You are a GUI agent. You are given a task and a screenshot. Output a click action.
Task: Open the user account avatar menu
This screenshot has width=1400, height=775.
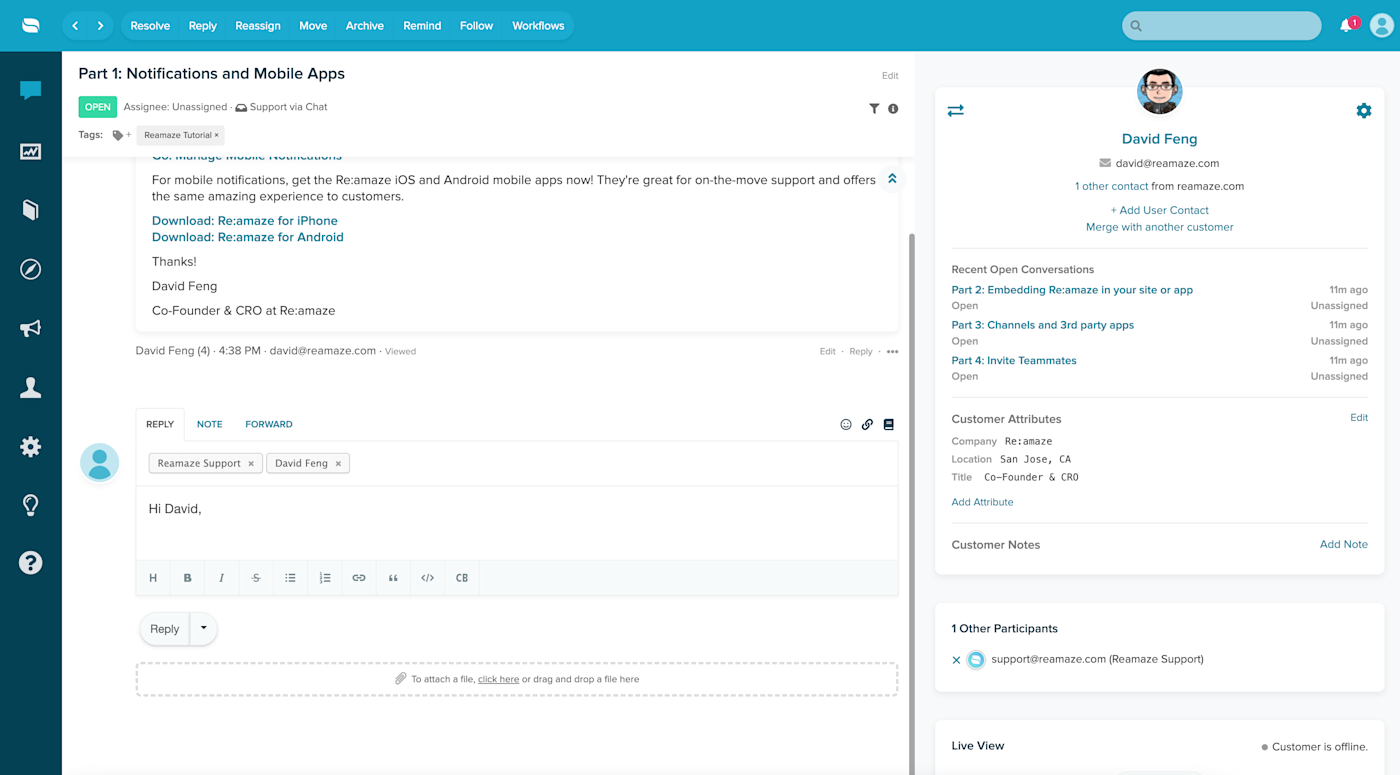(x=1382, y=26)
